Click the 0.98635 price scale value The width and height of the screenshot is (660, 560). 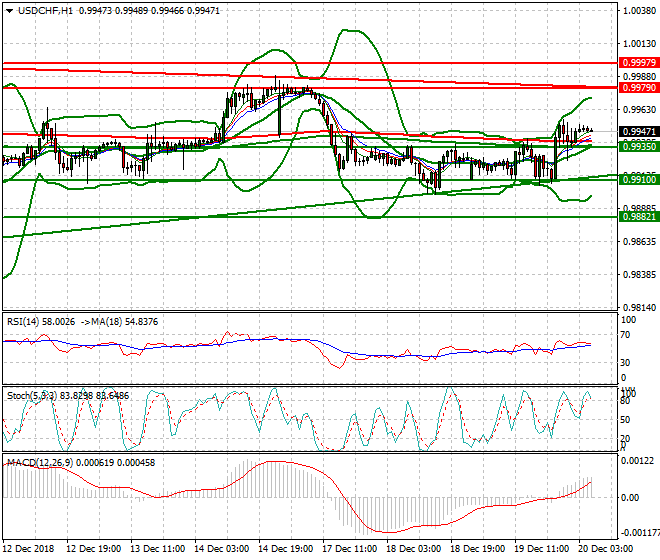click(x=639, y=242)
